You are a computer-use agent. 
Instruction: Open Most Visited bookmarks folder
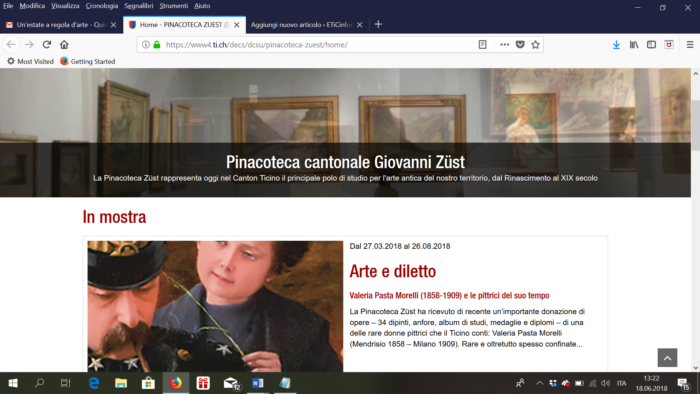point(30,61)
